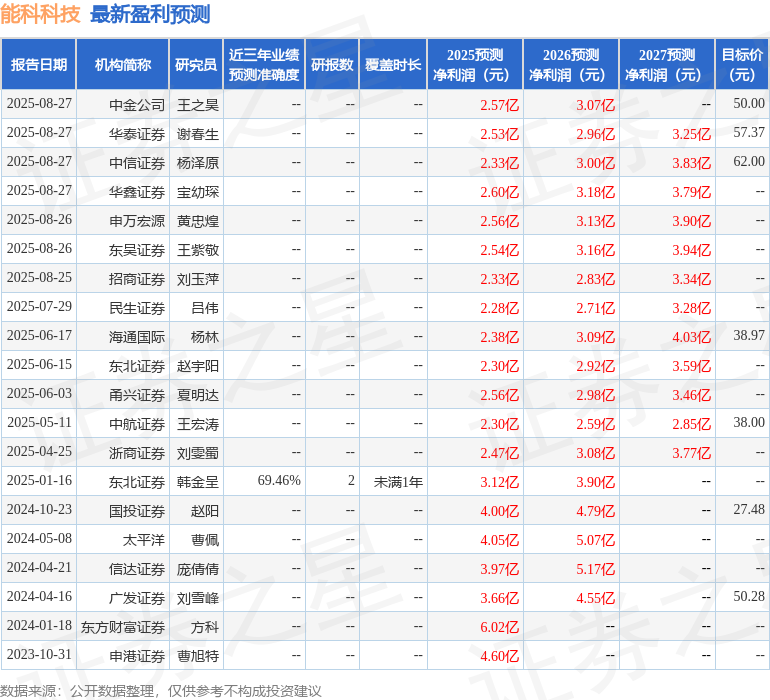
Task: Click the date 2023-10-31
Action: click(39, 654)
